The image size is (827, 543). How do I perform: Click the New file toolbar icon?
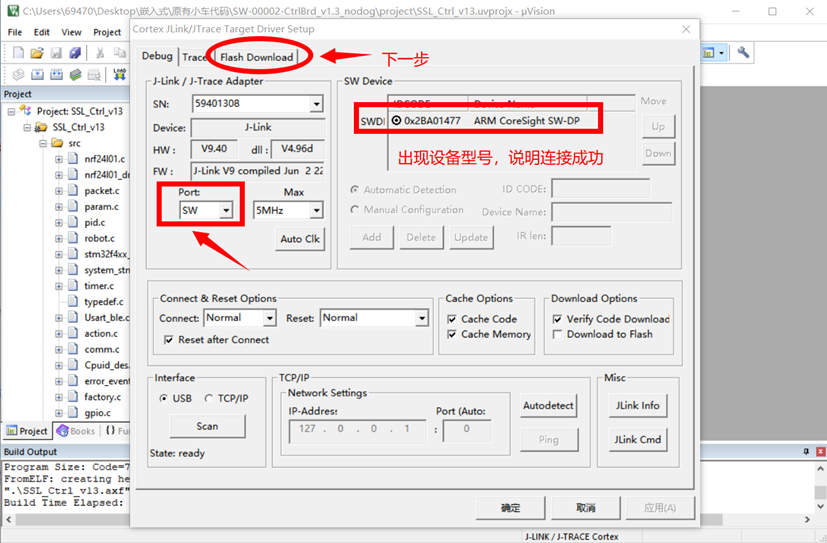coord(18,52)
